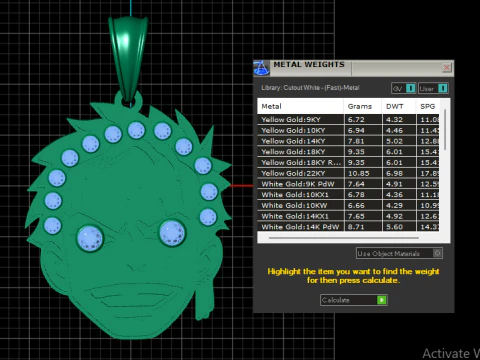This screenshot has width=480, height=360.
Task: Click the 5.02 DWT value
Action: point(394,141)
